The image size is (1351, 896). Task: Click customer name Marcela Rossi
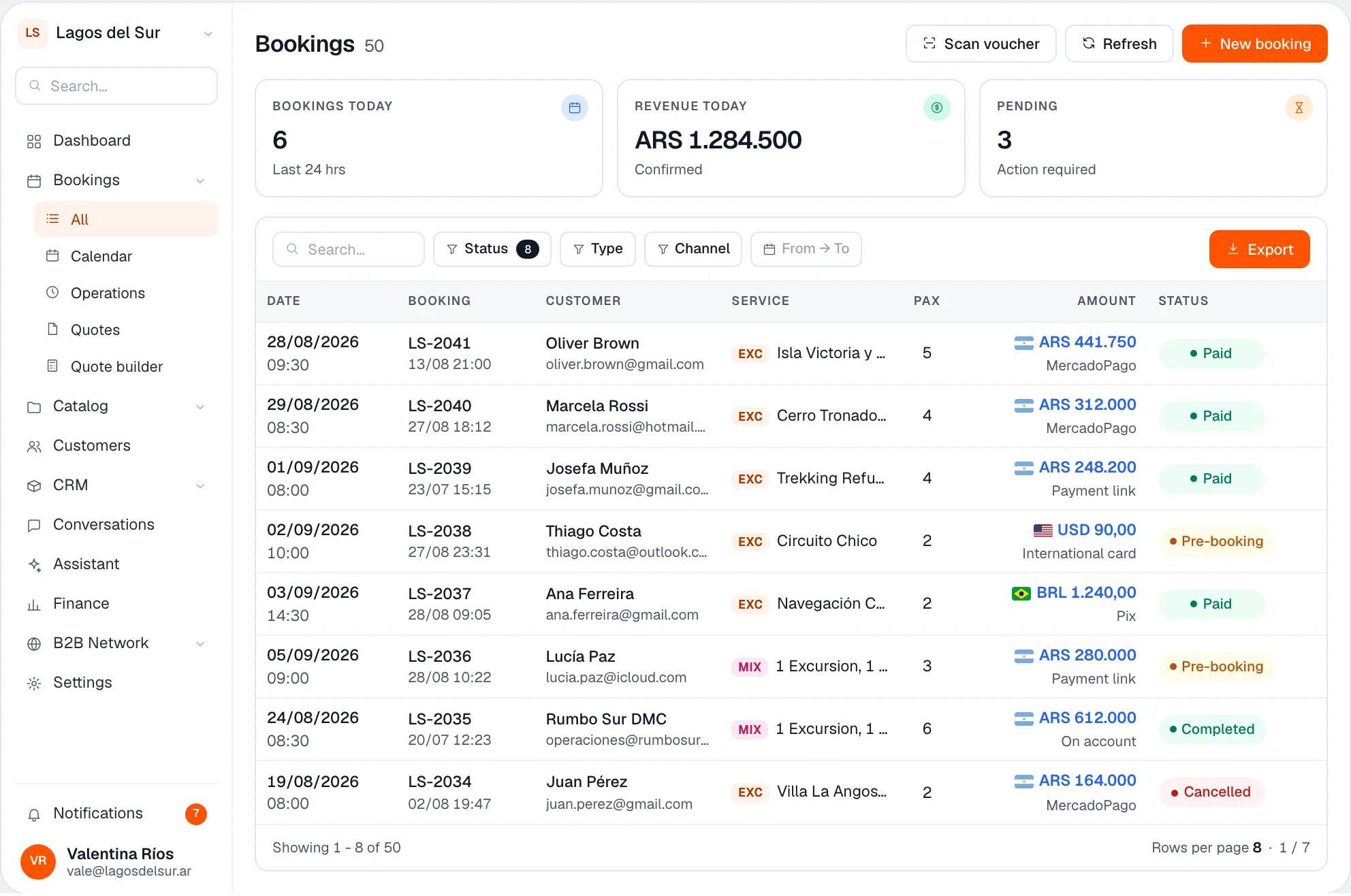[597, 406]
